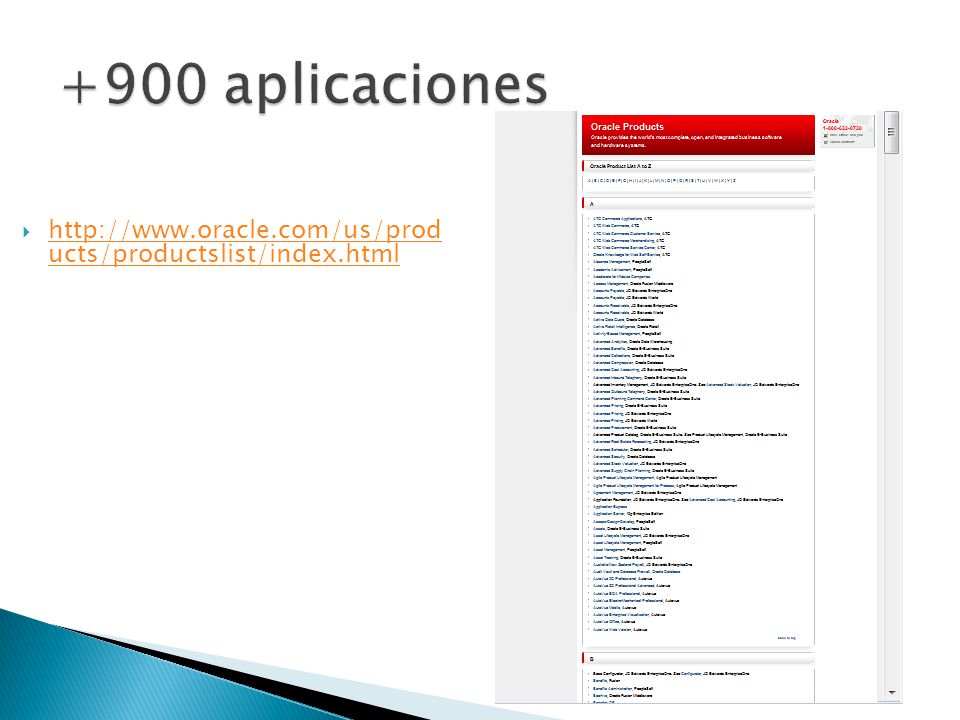Click the A section header
The height and width of the screenshot is (720, 960).
698,204
